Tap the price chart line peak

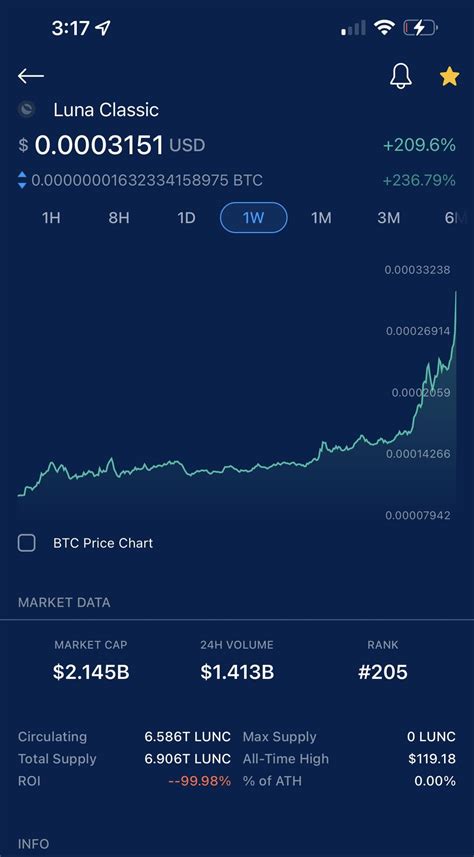click(456, 294)
